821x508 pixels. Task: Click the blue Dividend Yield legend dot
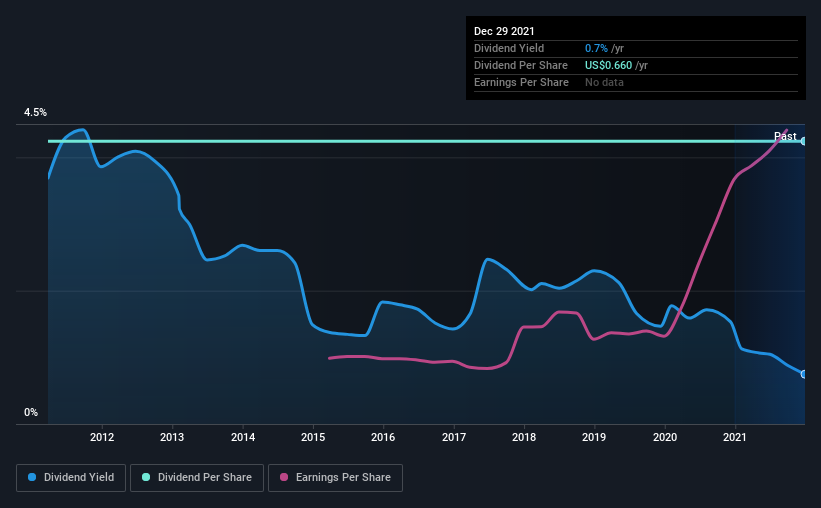tap(32, 477)
